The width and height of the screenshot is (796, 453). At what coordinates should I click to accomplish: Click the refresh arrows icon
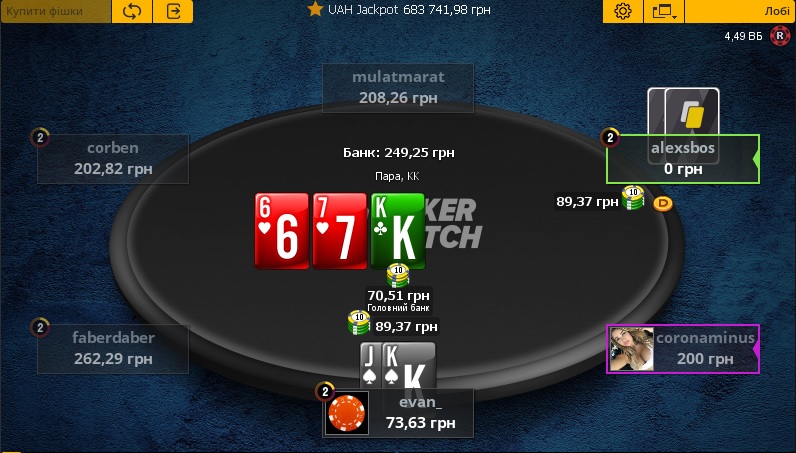131,11
